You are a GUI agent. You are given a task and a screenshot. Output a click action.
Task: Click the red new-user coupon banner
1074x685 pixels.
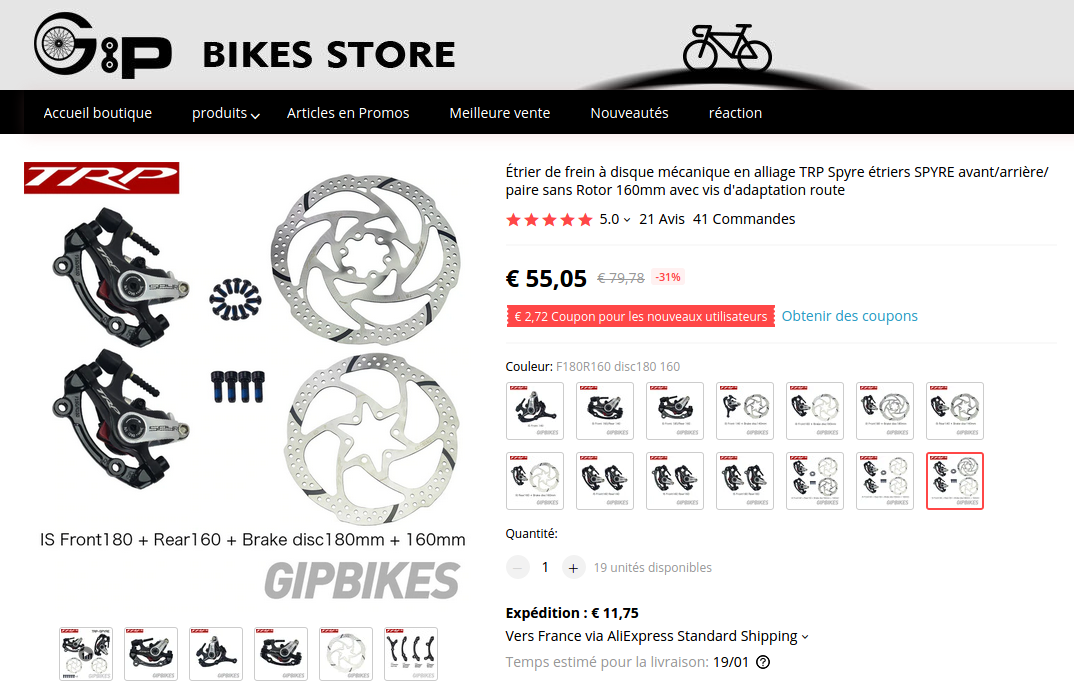(x=640, y=316)
